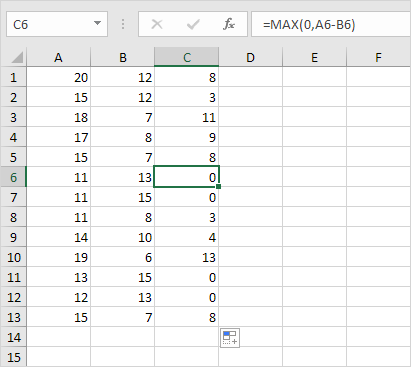Screen dimensions: 411x367
Task: Click cell B6 containing 13
Action: pyautogui.click(x=122, y=177)
